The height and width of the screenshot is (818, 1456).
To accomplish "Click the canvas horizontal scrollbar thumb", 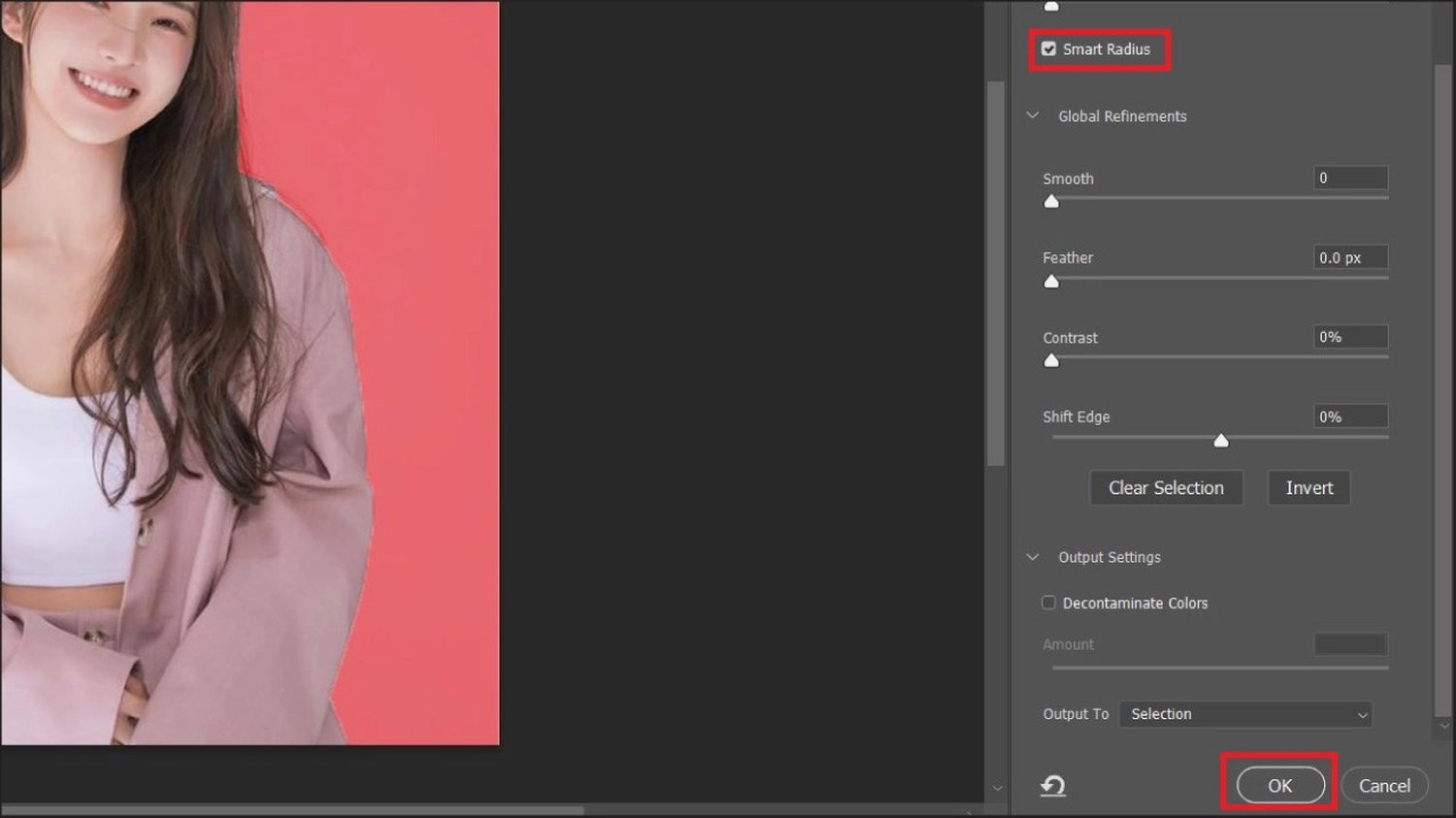I will pyautogui.click(x=292, y=810).
